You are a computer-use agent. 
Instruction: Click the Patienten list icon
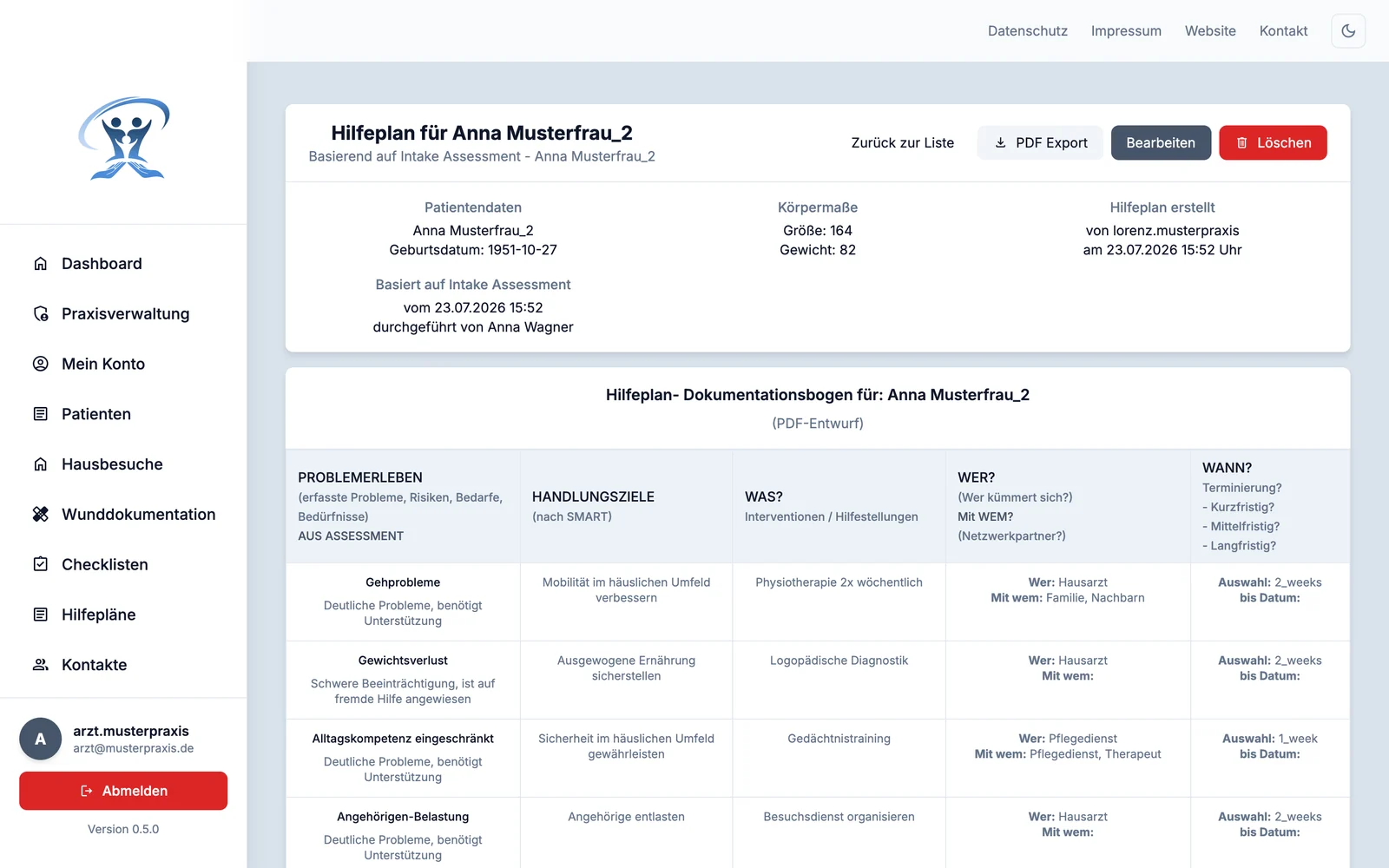[40, 414]
